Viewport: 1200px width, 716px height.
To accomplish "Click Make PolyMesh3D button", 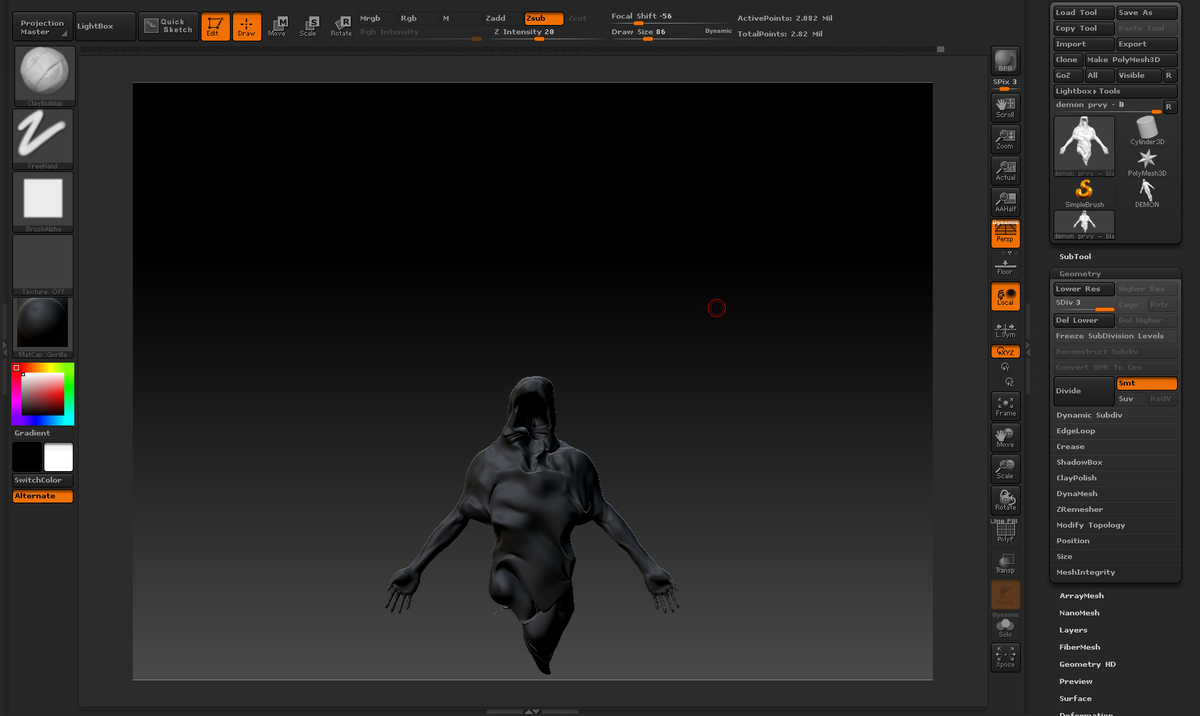I will click(1131, 60).
